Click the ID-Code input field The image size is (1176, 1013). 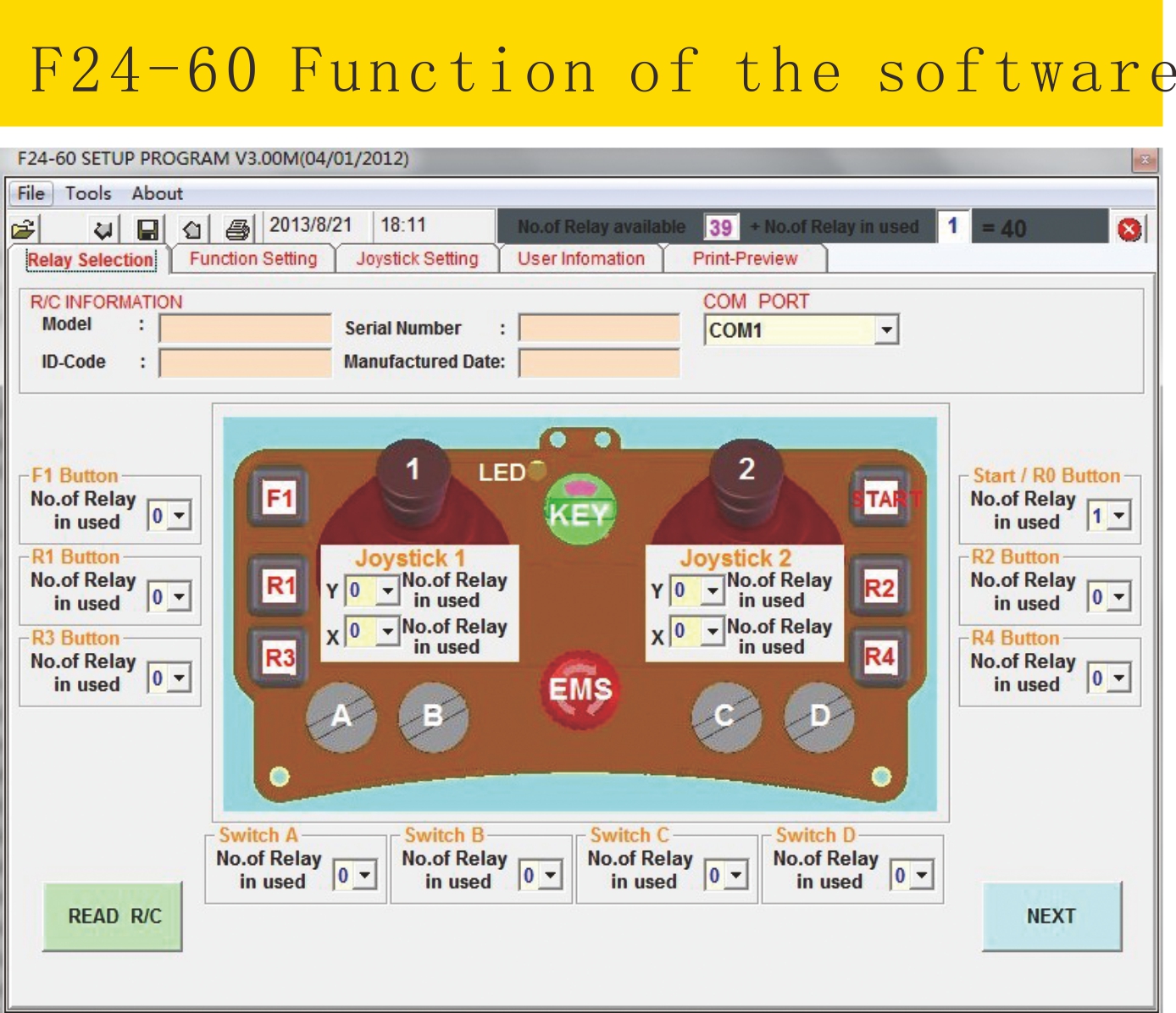tap(246, 363)
